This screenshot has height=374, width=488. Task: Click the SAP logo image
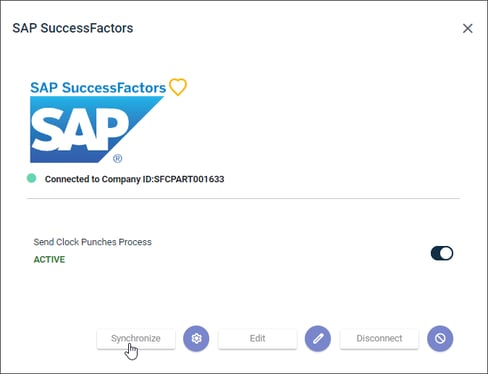[97, 129]
